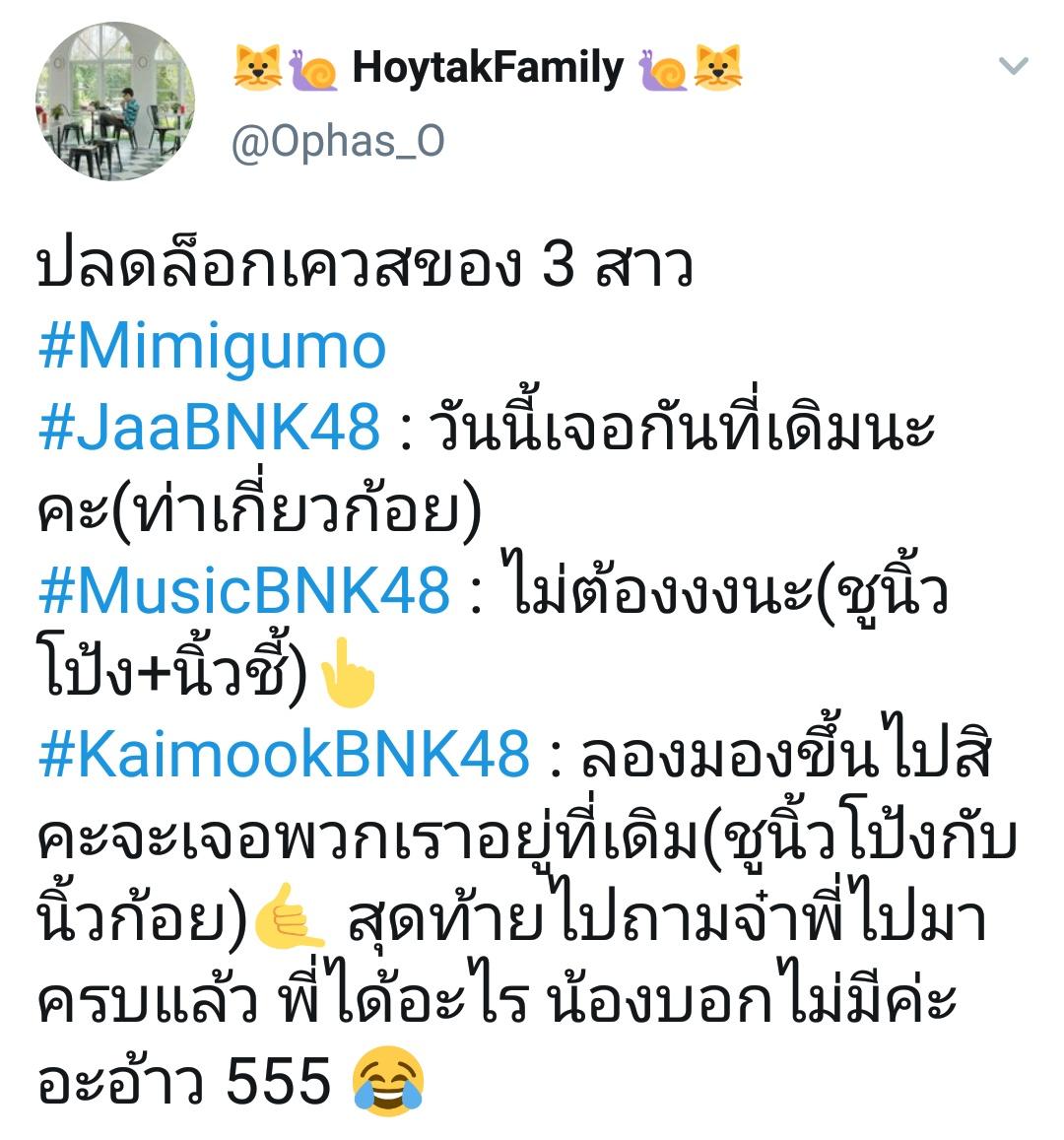Image resolution: width=1064 pixels, height=1140 pixels.
Task: Click the snail emoji left of HoytakFamily
Action: point(312,70)
